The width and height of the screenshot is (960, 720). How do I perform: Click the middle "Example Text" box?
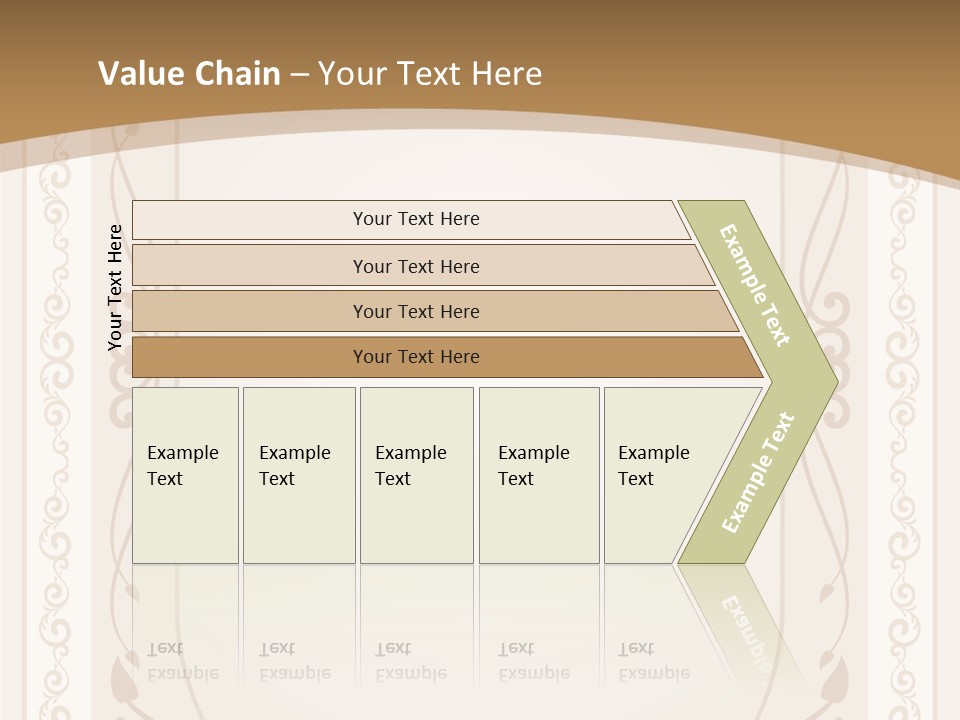point(415,475)
